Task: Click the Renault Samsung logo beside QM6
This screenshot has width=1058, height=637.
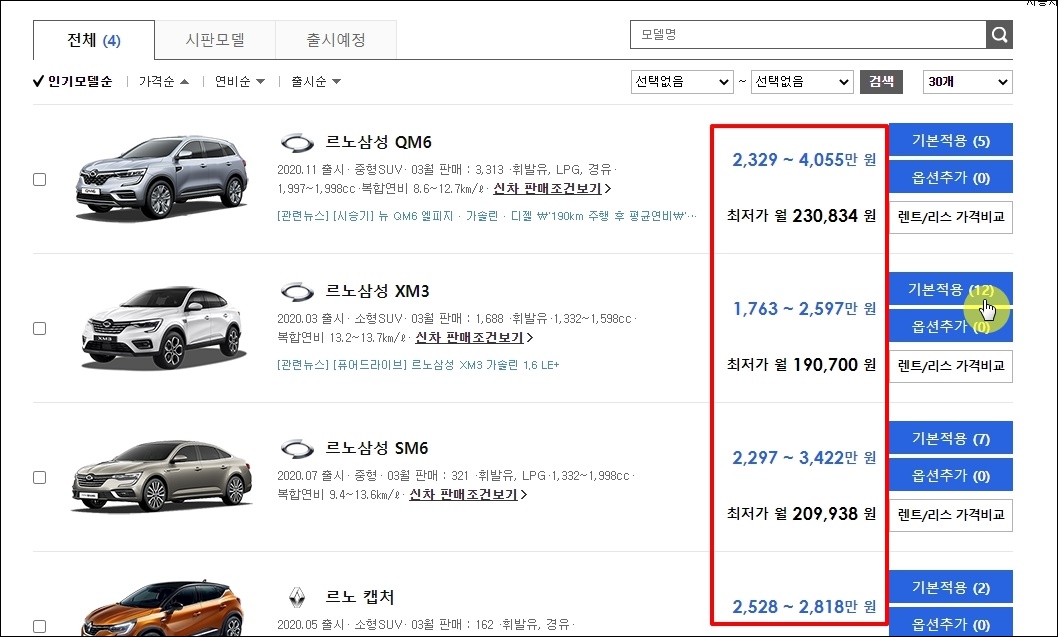Action: pos(297,143)
